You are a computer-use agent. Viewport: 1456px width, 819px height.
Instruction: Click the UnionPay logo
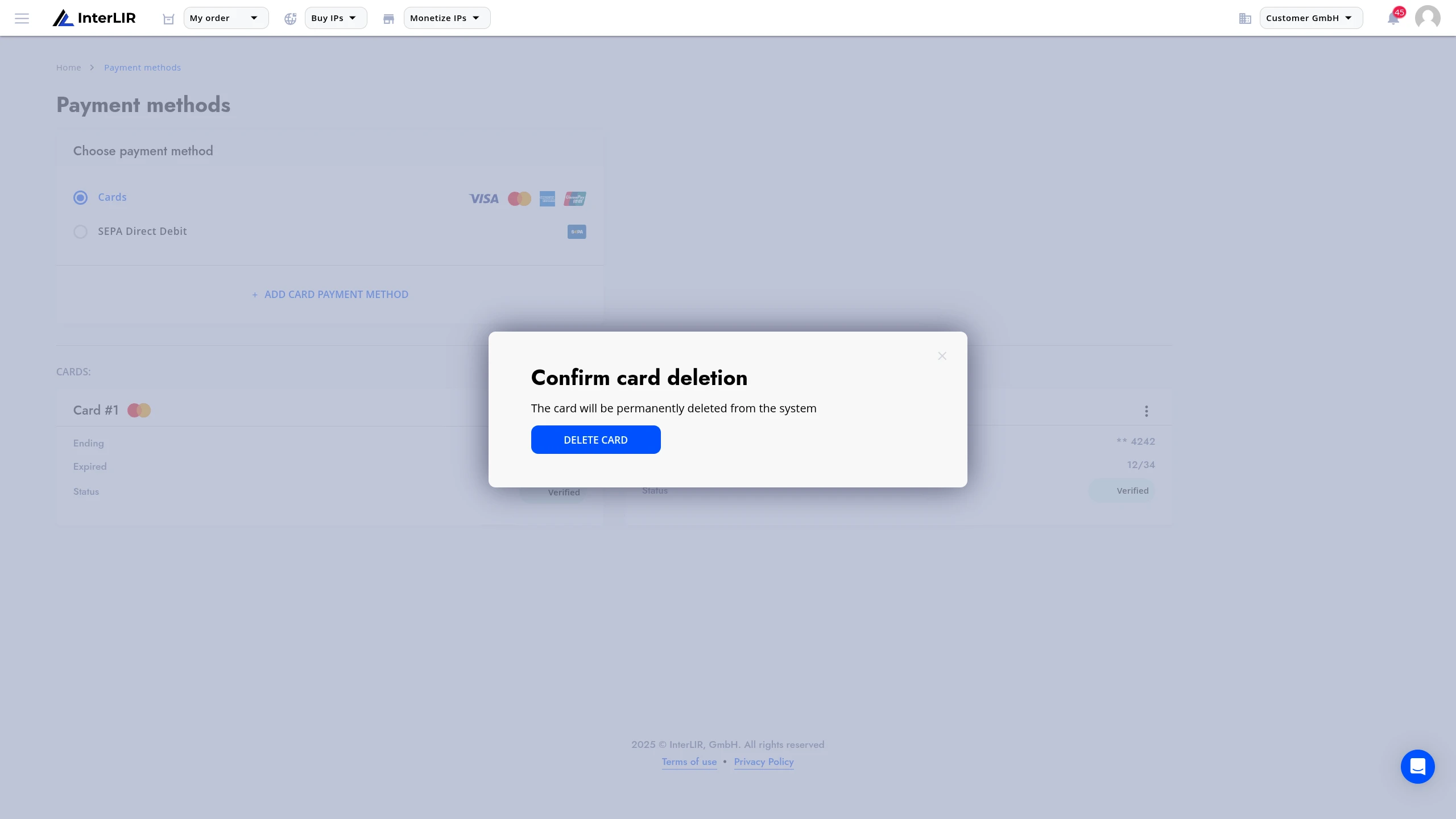tap(575, 198)
